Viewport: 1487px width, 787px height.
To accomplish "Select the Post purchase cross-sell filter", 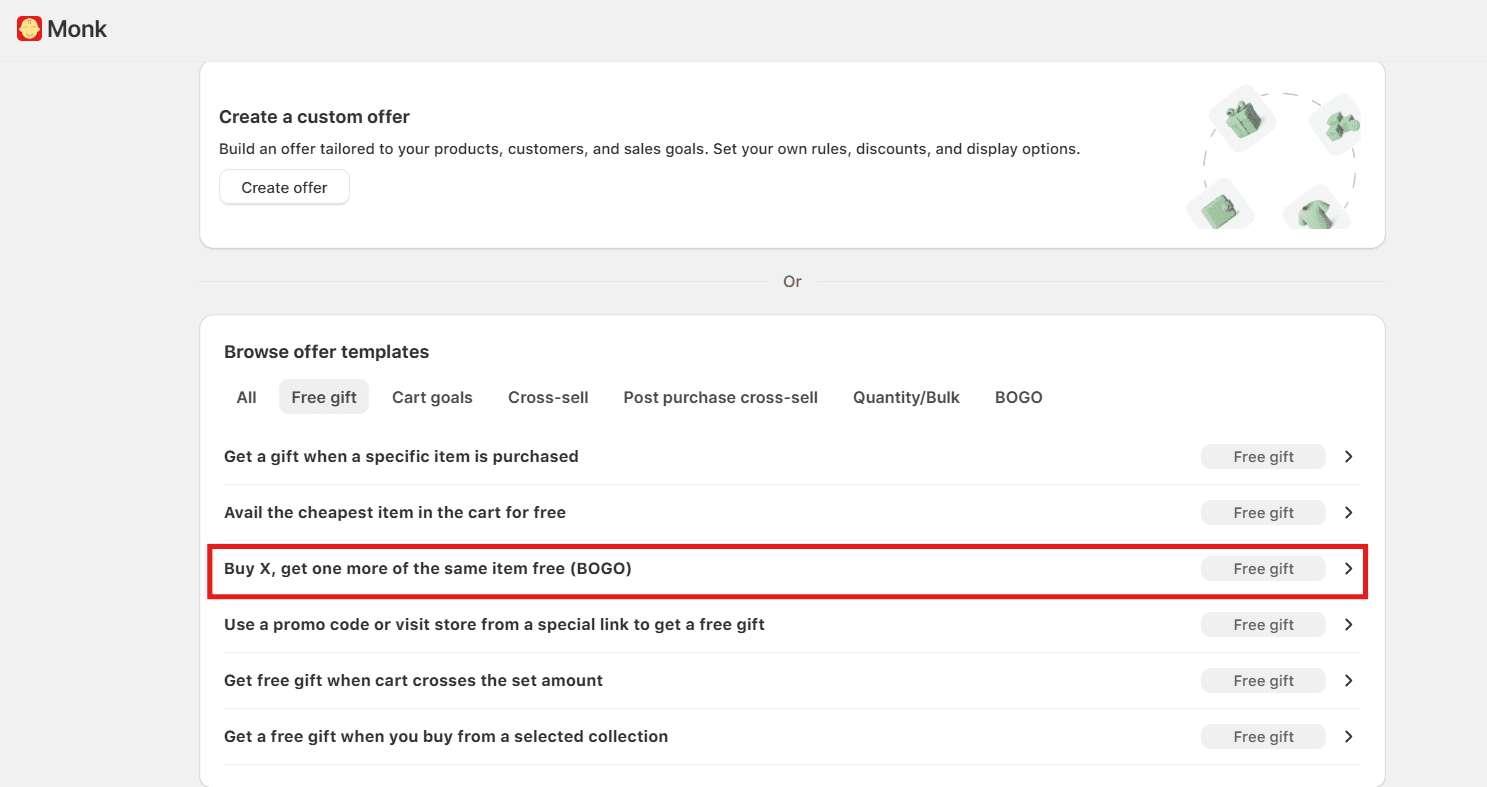I will (720, 397).
